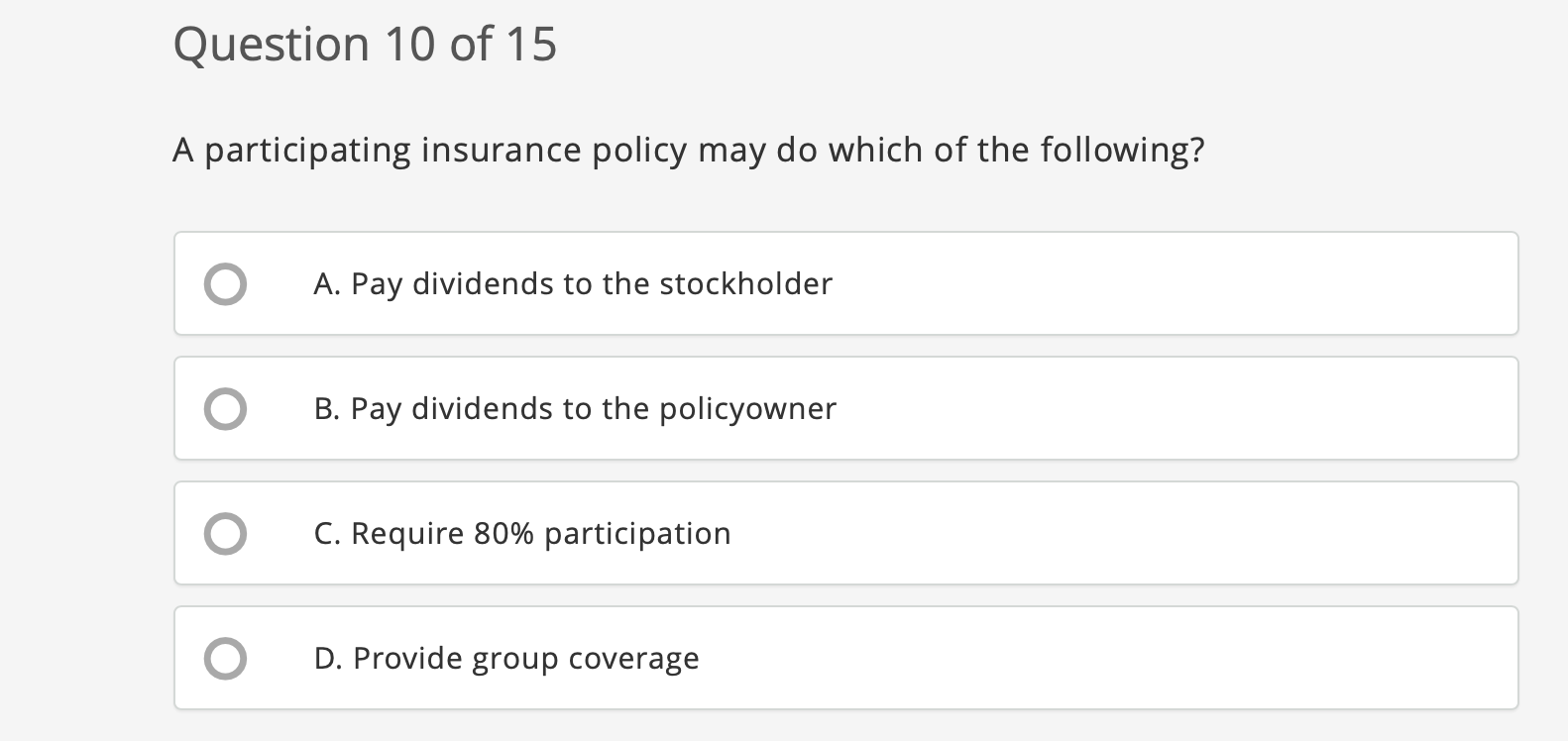Click the question text about participating insurance
Image resolution: width=1568 pixels, height=741 pixels.
click(690, 150)
